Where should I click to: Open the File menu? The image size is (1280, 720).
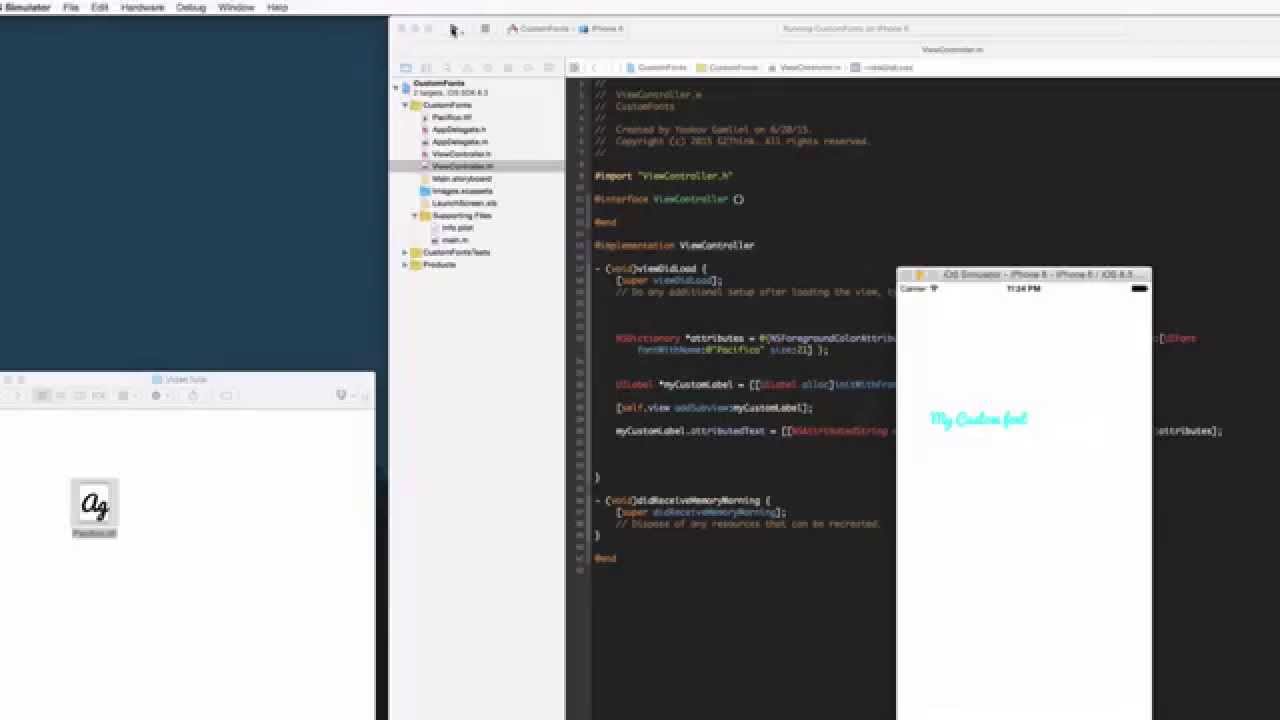click(71, 7)
